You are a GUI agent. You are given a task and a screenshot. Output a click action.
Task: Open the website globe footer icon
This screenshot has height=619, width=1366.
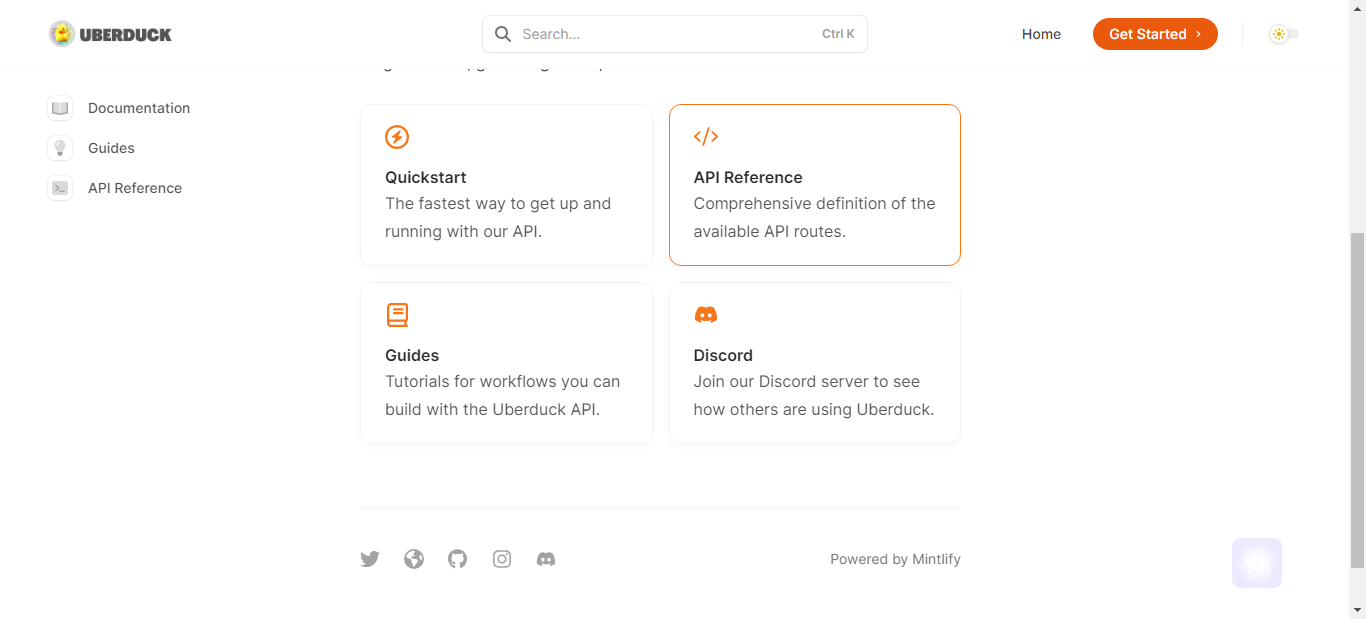coord(414,559)
